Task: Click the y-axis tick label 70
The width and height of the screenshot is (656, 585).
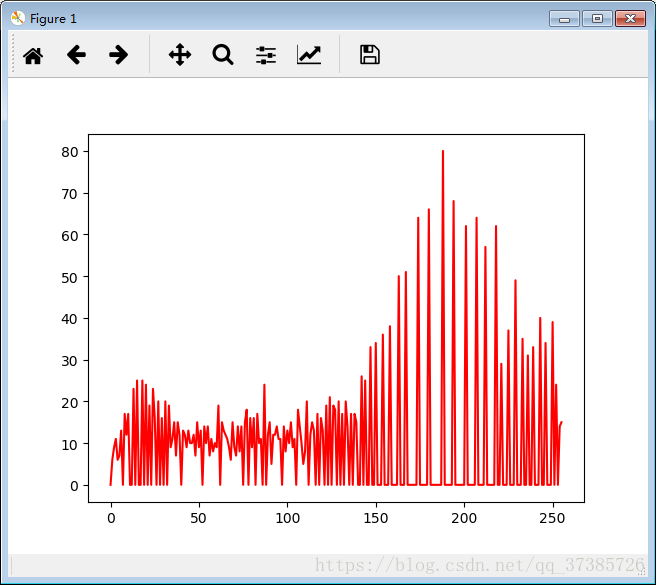Action: (x=69, y=194)
